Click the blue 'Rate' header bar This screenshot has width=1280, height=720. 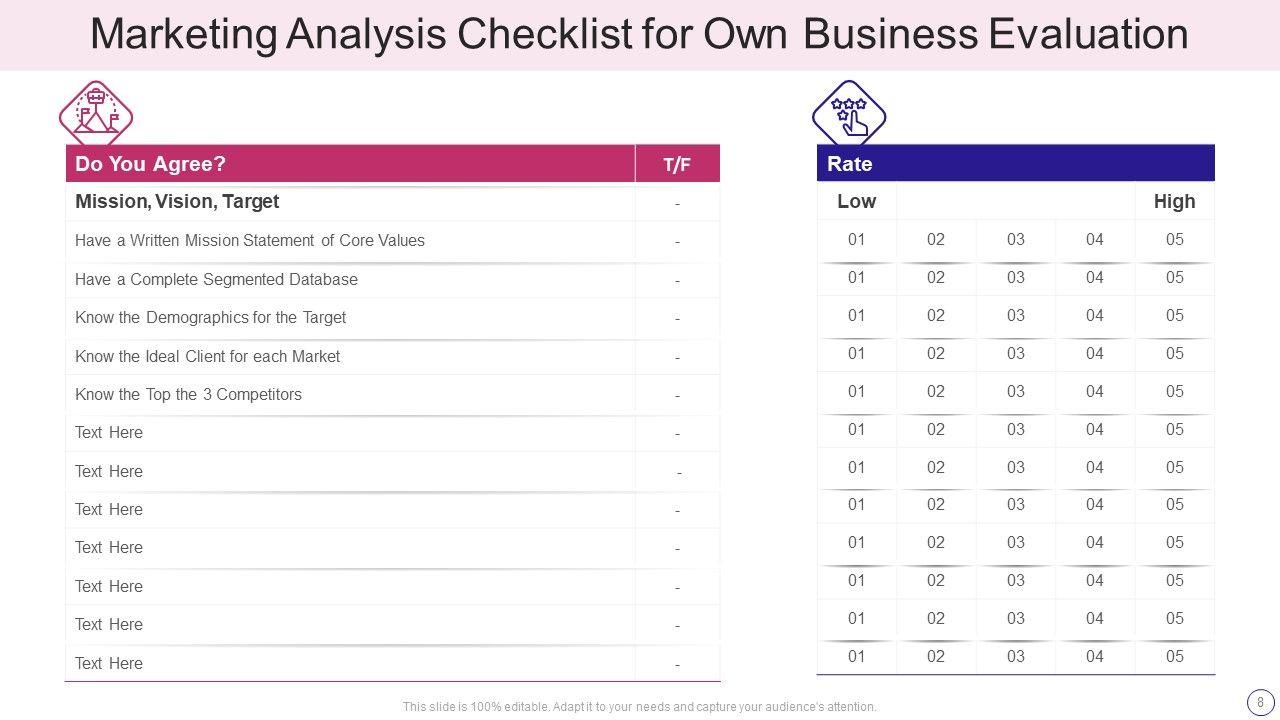coord(1015,164)
